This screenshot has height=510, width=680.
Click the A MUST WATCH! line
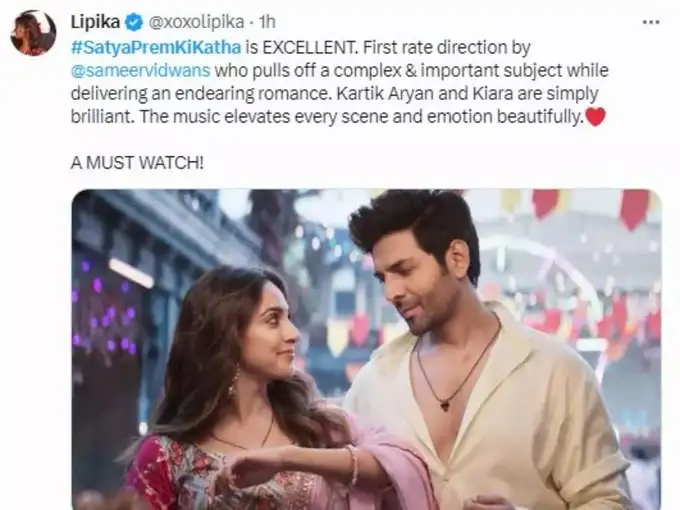click(x=137, y=163)
